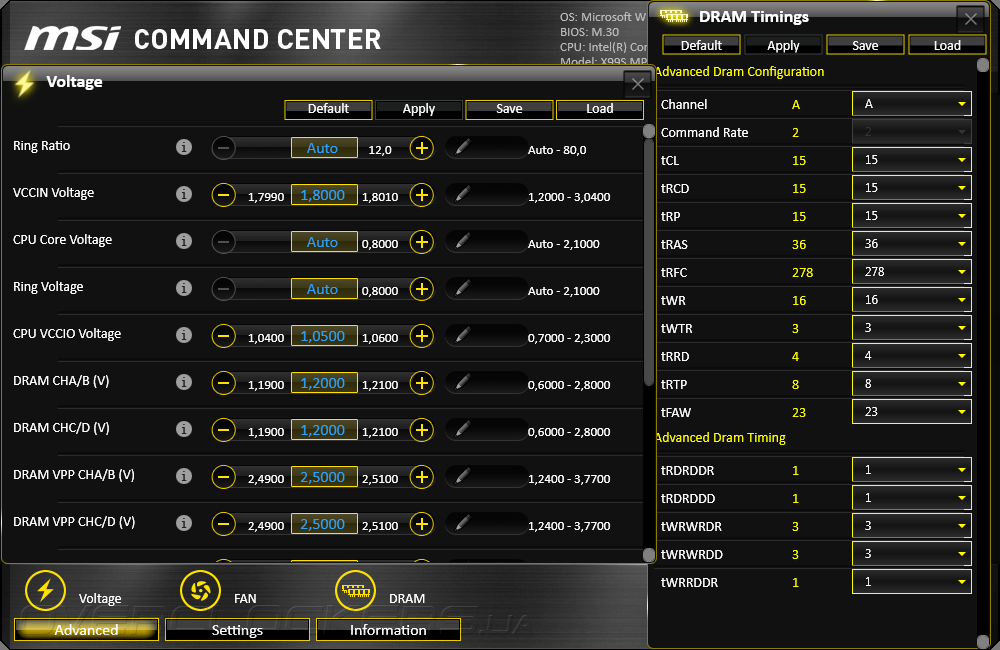Show info for CPU VCCIO Voltage
The width and height of the screenshot is (1000, 650).
click(x=184, y=335)
